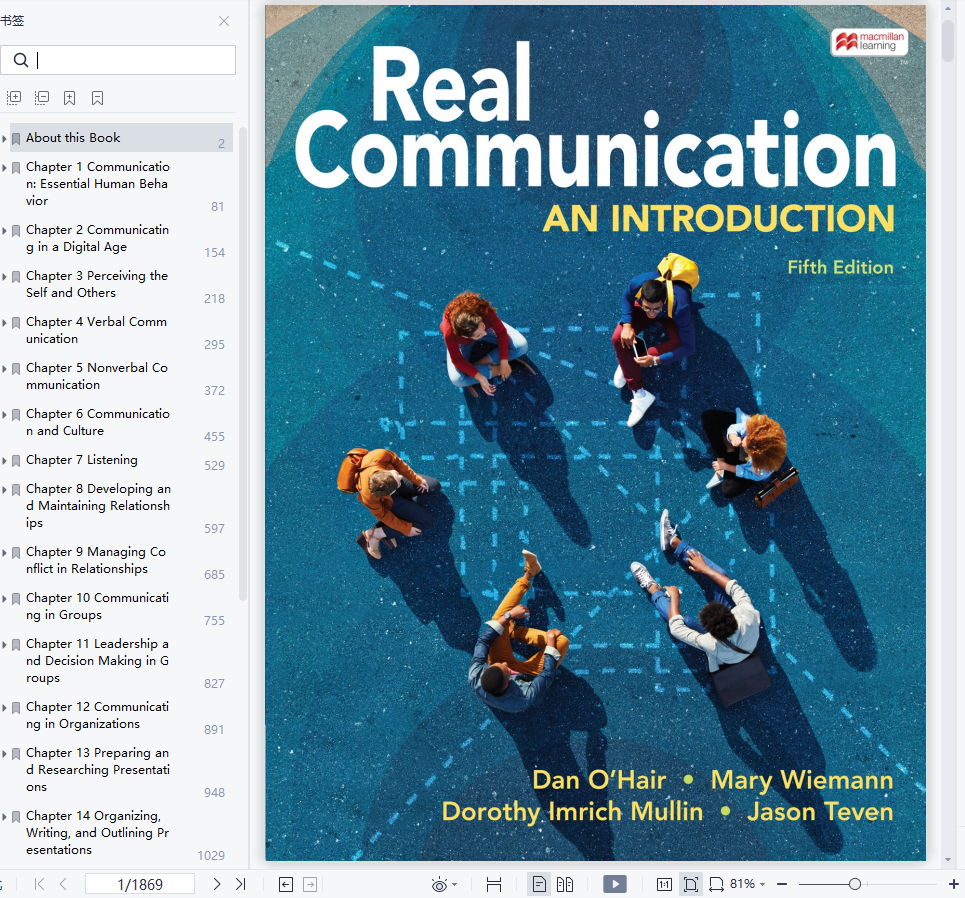Click the zoom in plus button

954,884
